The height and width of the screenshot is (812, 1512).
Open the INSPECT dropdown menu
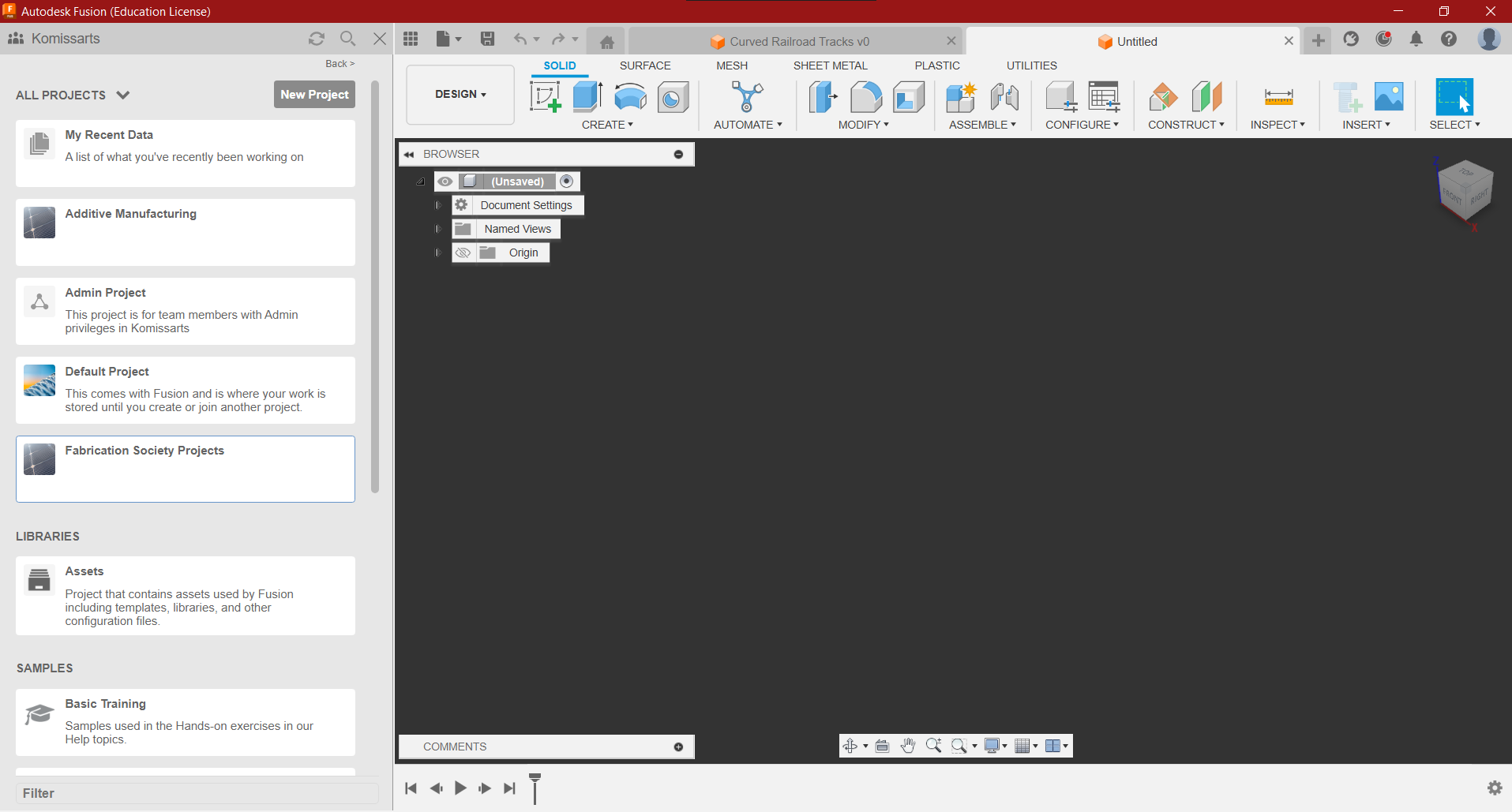pyautogui.click(x=1278, y=125)
